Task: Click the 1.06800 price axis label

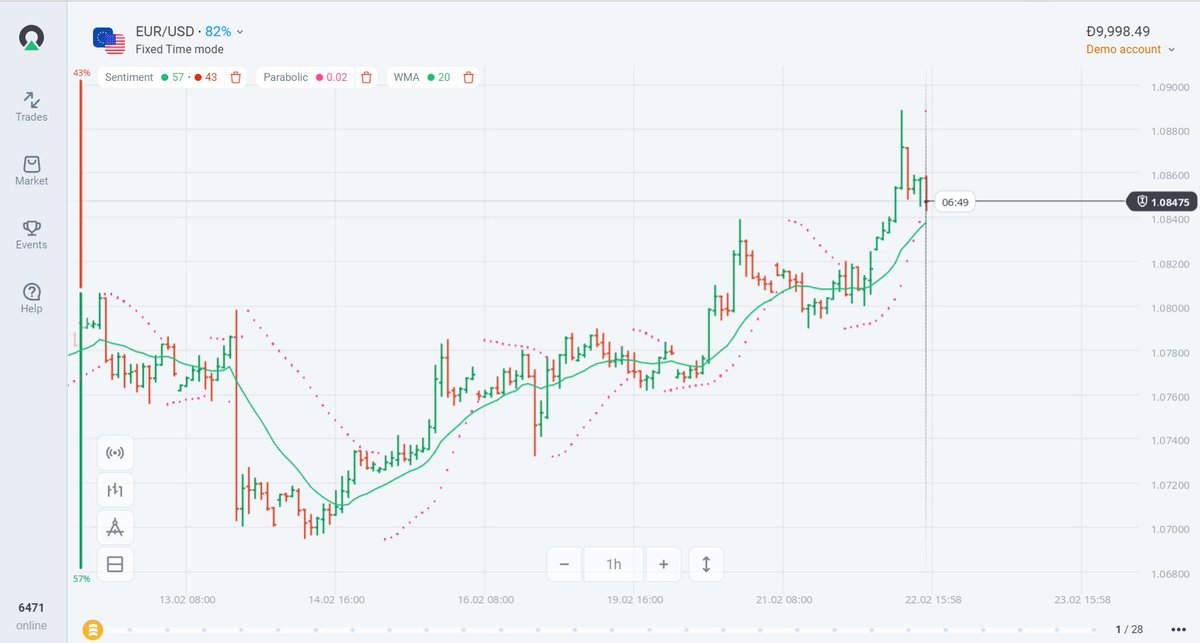Action: pyautogui.click(x=1169, y=574)
